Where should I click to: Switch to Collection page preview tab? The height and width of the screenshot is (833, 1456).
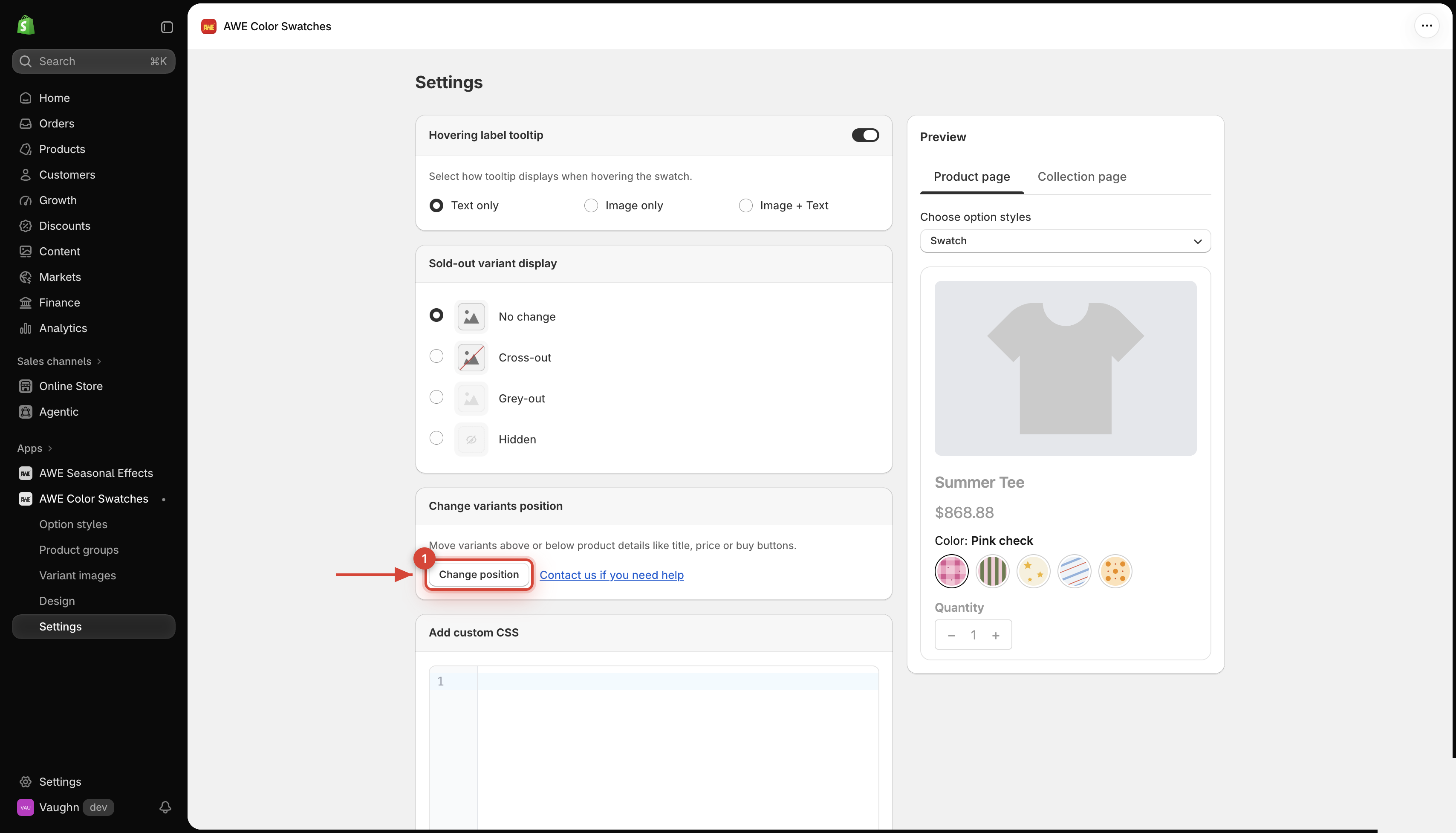pyautogui.click(x=1081, y=177)
